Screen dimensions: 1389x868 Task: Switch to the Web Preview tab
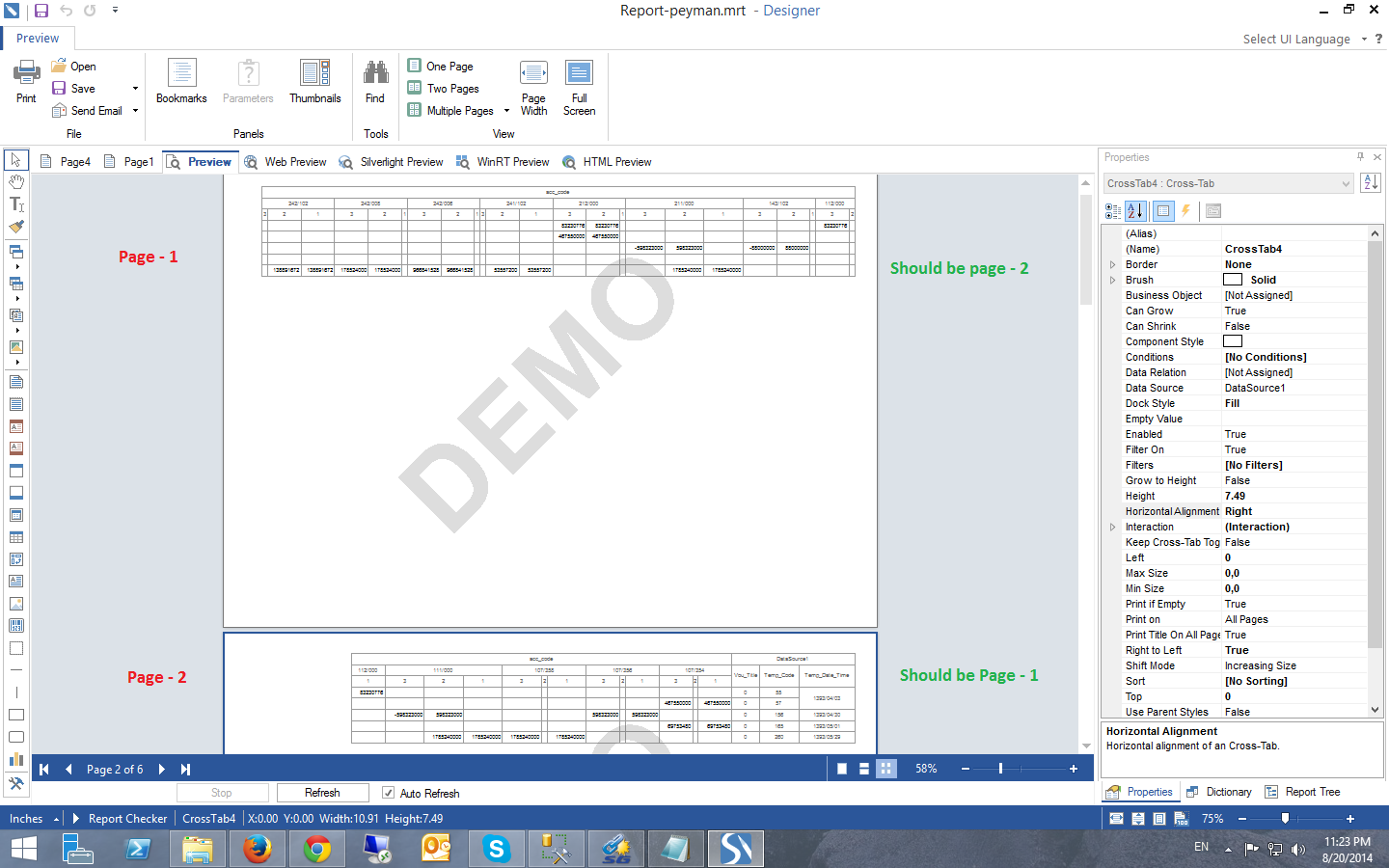(x=286, y=162)
